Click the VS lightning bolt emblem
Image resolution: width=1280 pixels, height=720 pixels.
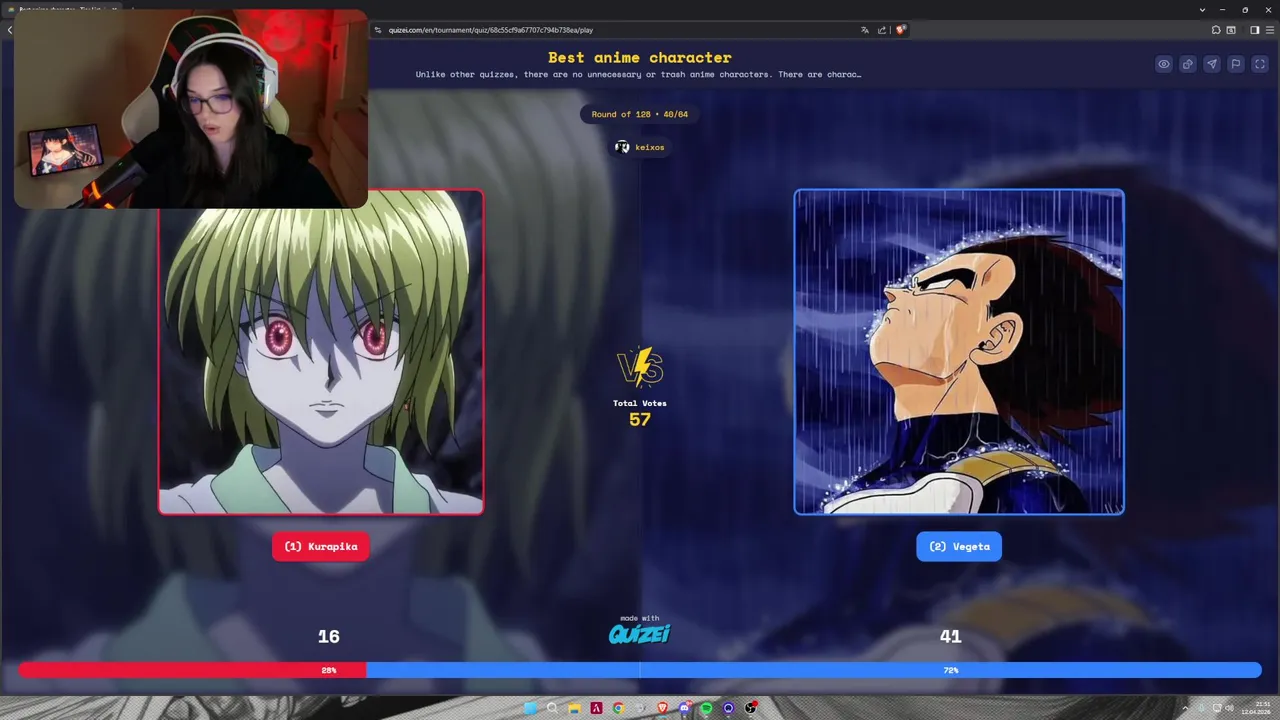coord(640,367)
